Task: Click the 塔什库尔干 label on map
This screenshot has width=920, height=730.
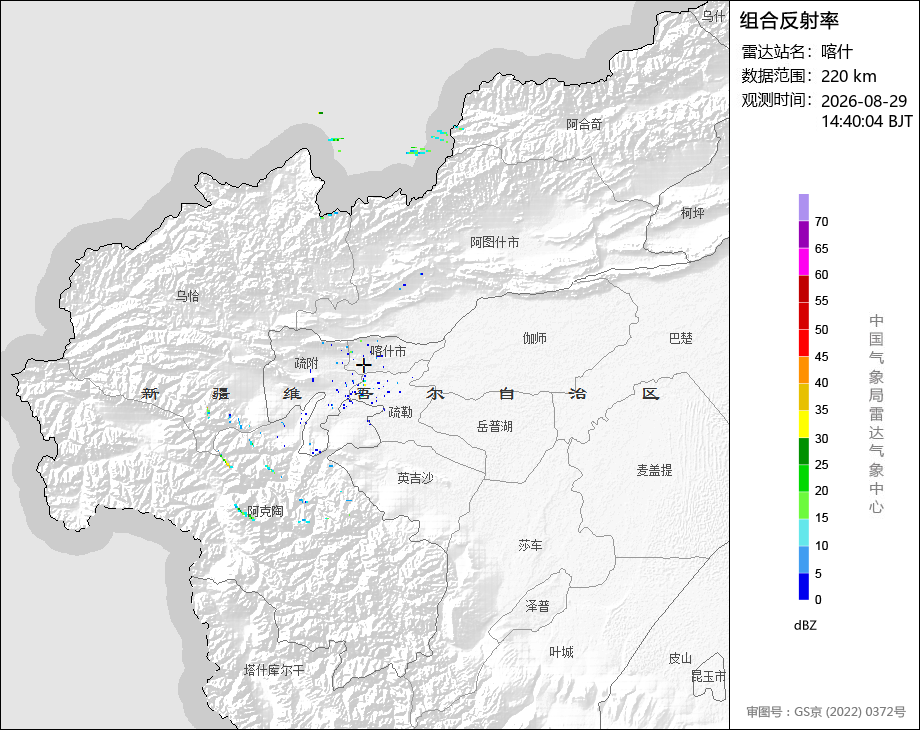Action: 274,670
